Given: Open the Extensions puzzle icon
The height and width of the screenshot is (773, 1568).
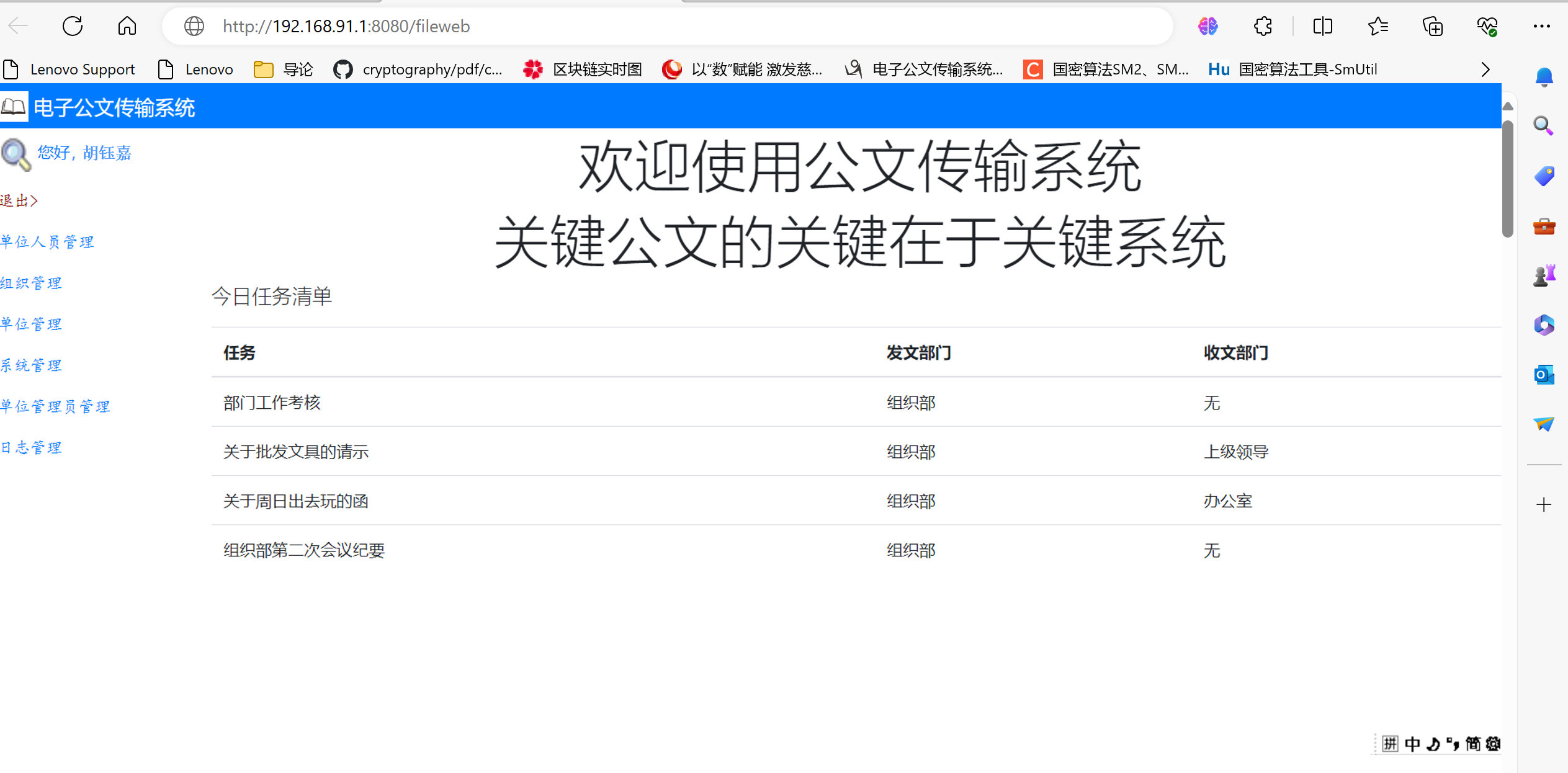Looking at the screenshot, I should pyautogui.click(x=1263, y=26).
